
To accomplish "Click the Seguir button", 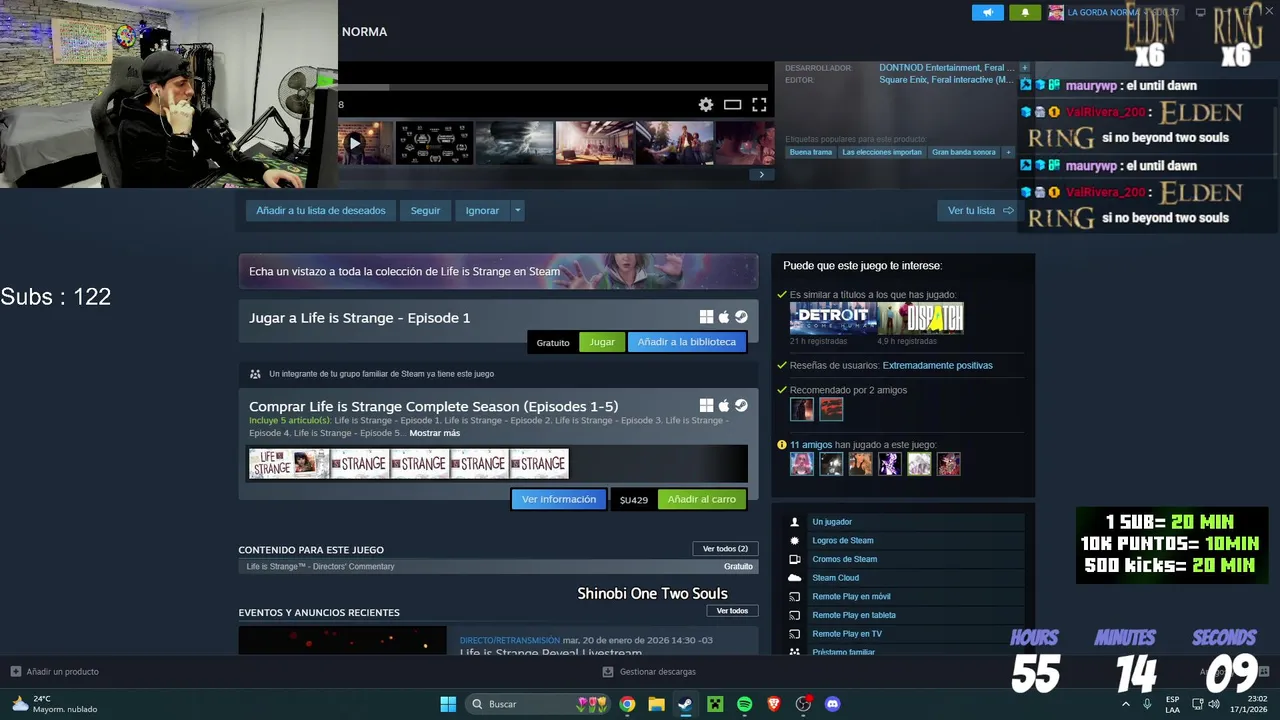I will point(425,211).
